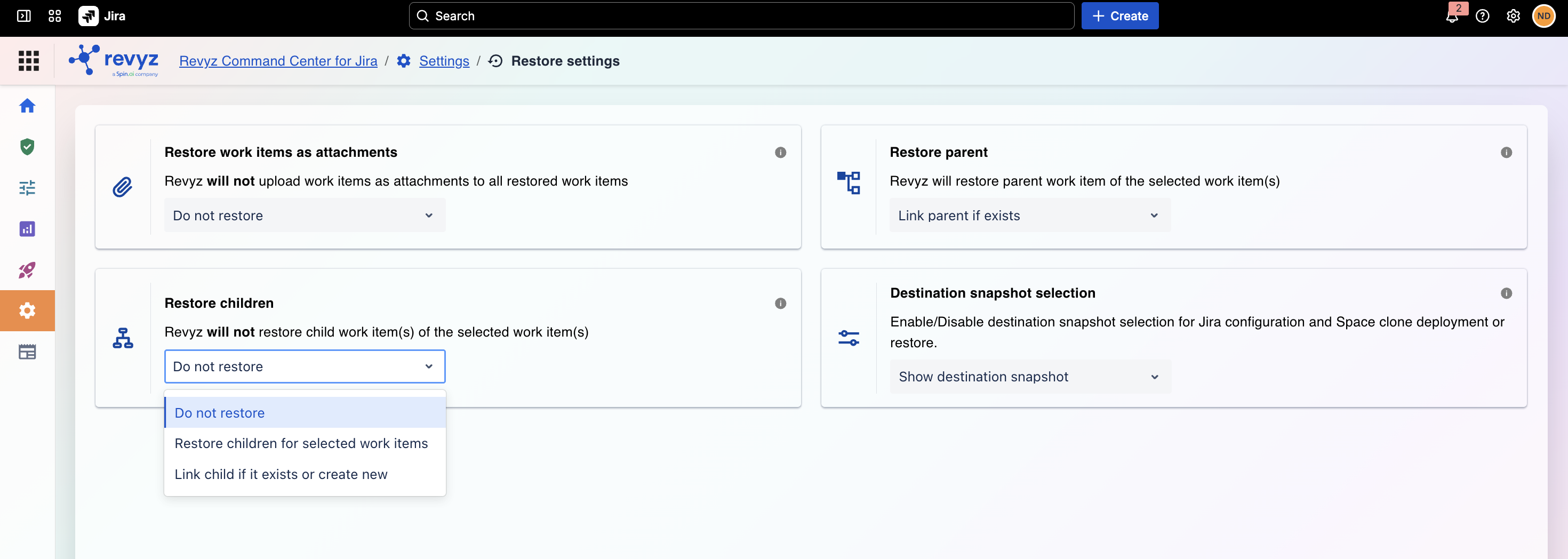Select the active settings gear sidebar icon
The image size is (1568, 559).
[27, 310]
